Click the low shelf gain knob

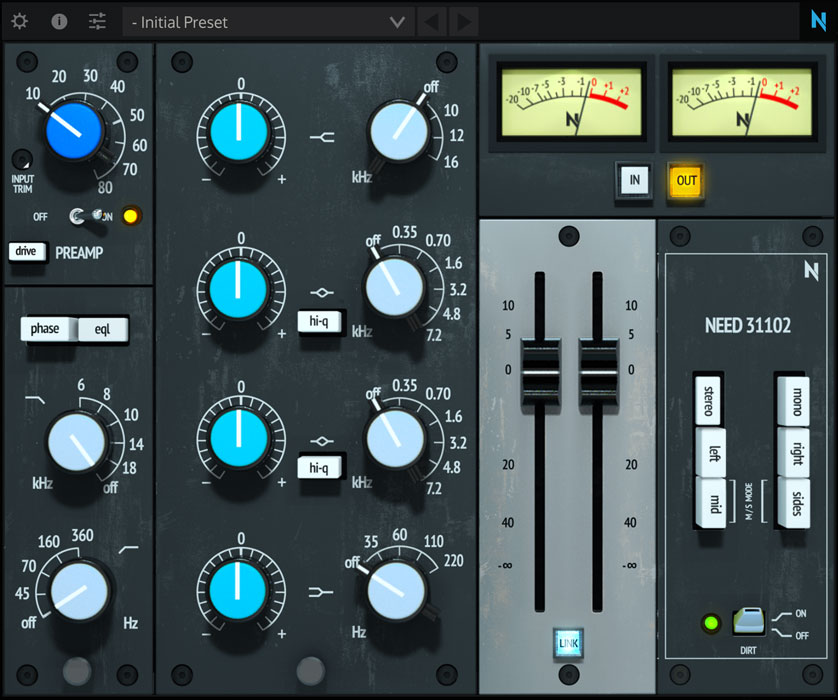point(238,590)
